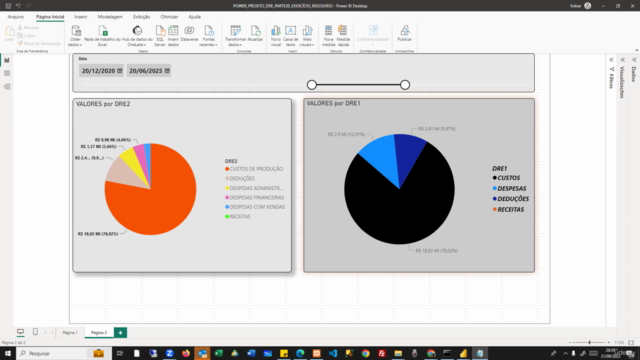The width and height of the screenshot is (640, 360).
Task: Expand the Dados pane
Action: tap(634, 60)
